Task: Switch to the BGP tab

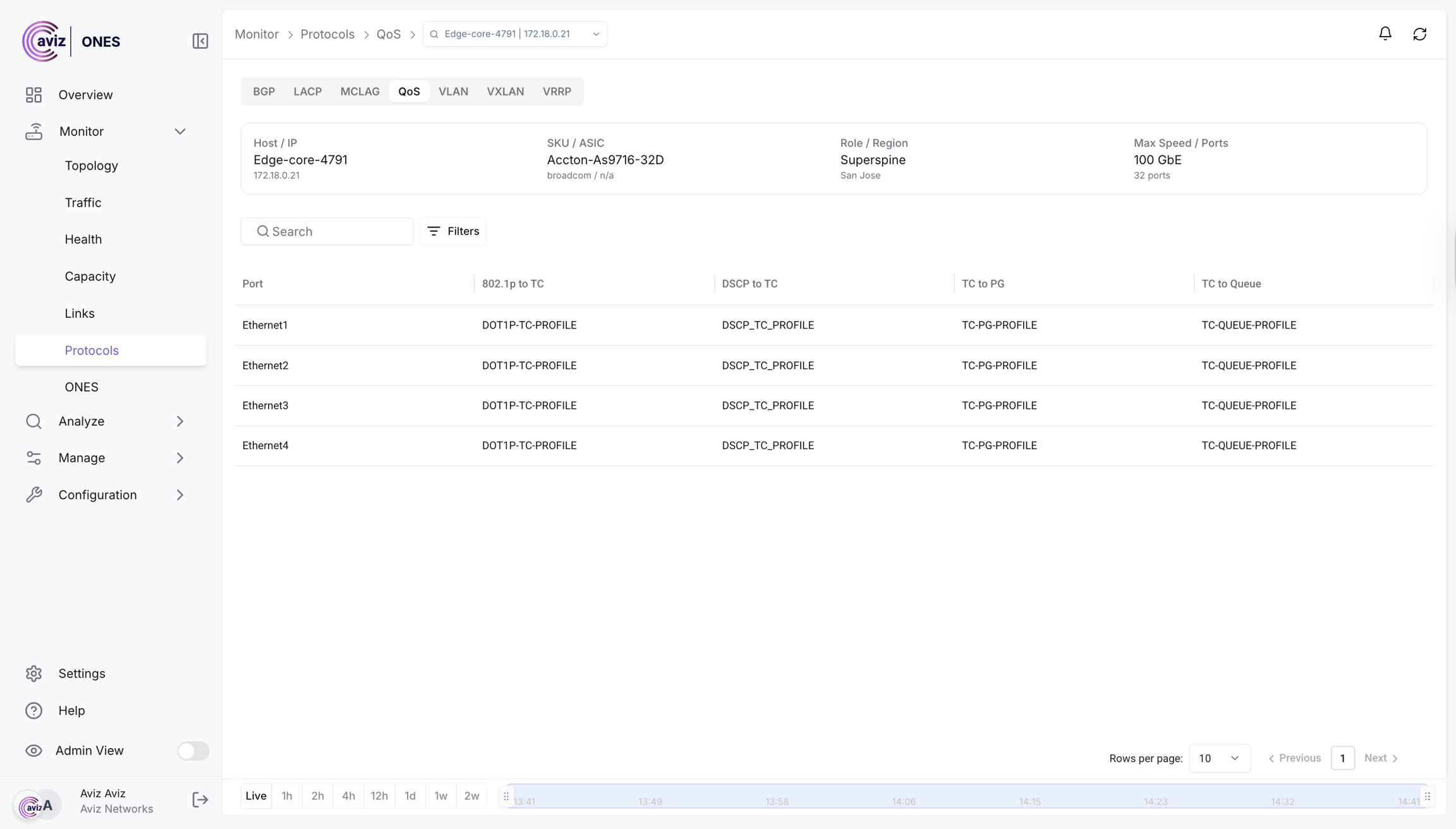Action: pyautogui.click(x=264, y=92)
